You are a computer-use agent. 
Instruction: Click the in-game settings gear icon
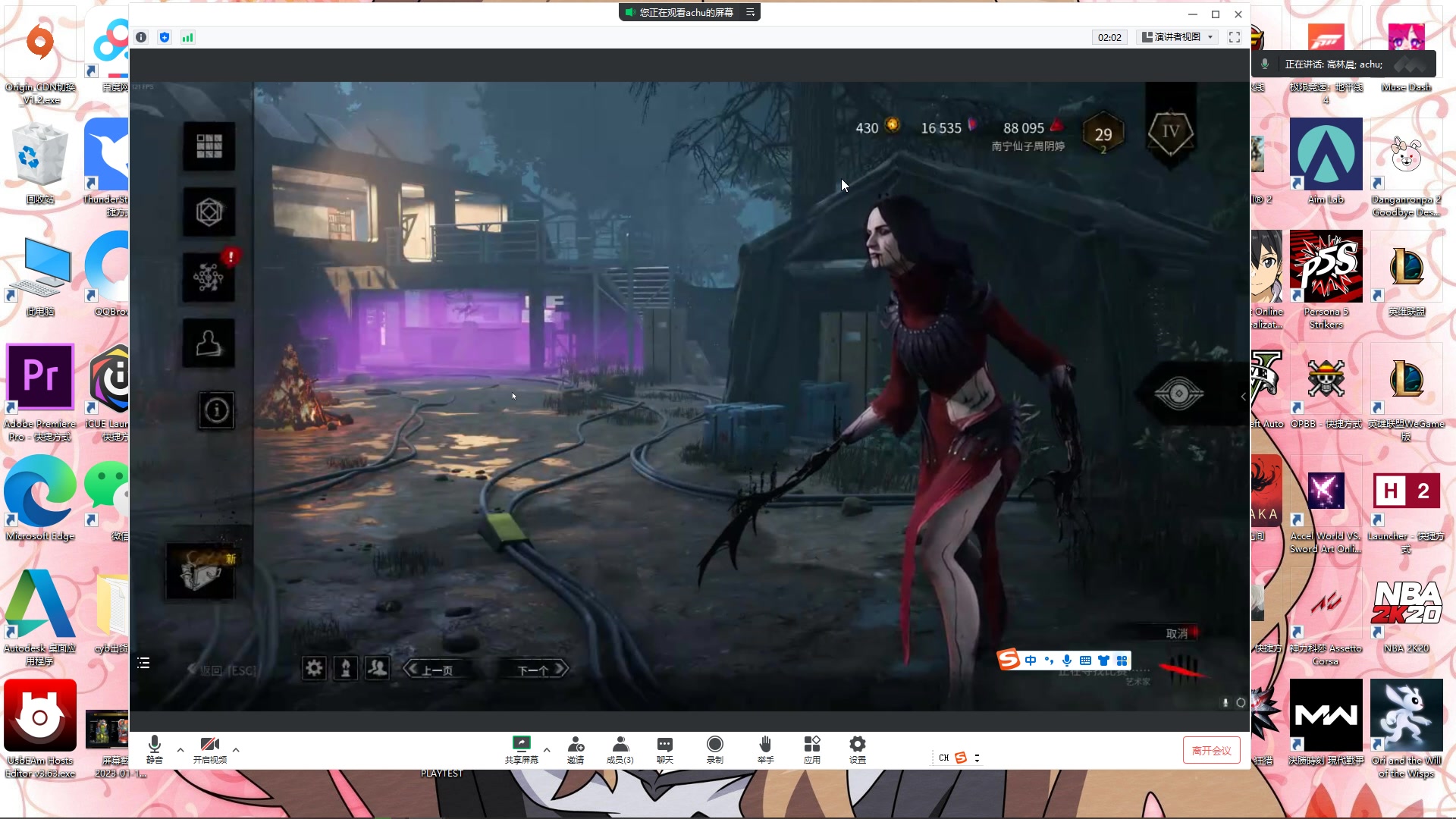(x=314, y=668)
